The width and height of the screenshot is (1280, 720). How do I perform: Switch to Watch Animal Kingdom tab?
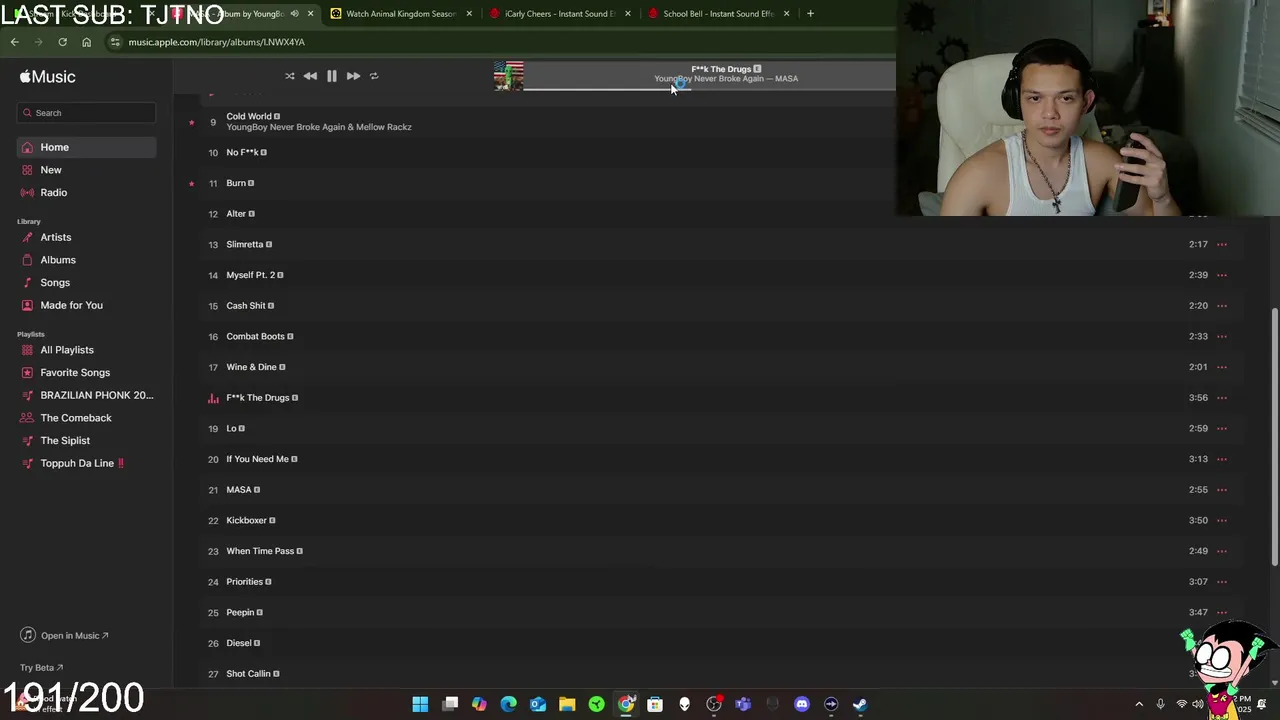401,14
